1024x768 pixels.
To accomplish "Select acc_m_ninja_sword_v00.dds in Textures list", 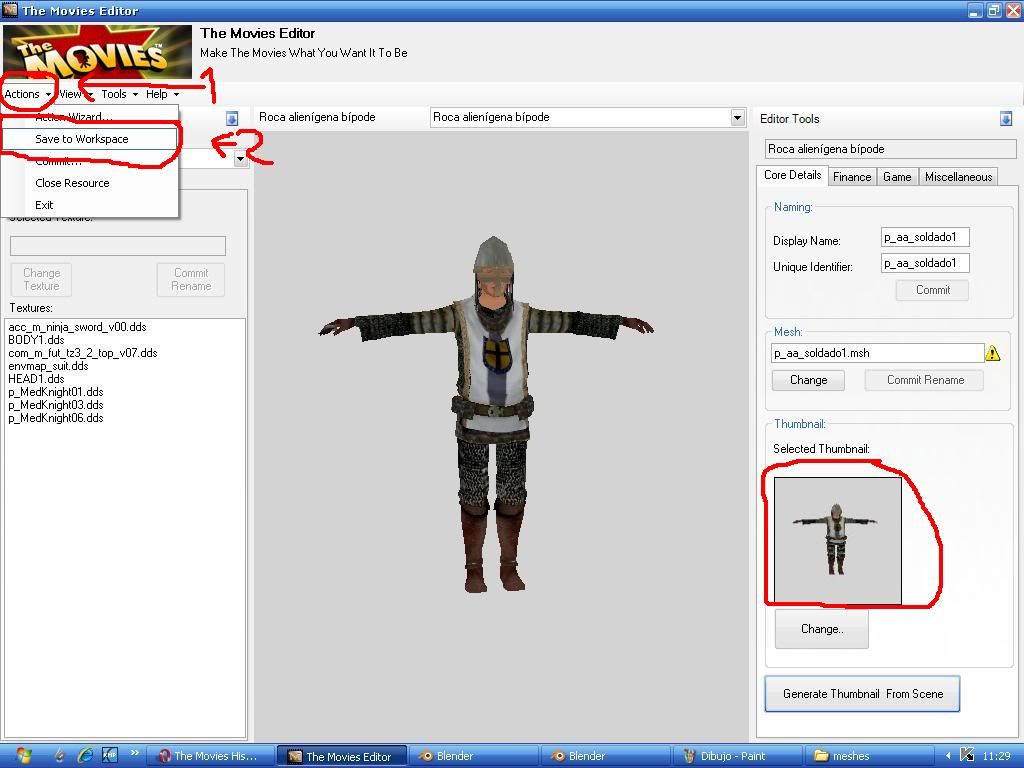I will pyautogui.click(x=77, y=327).
